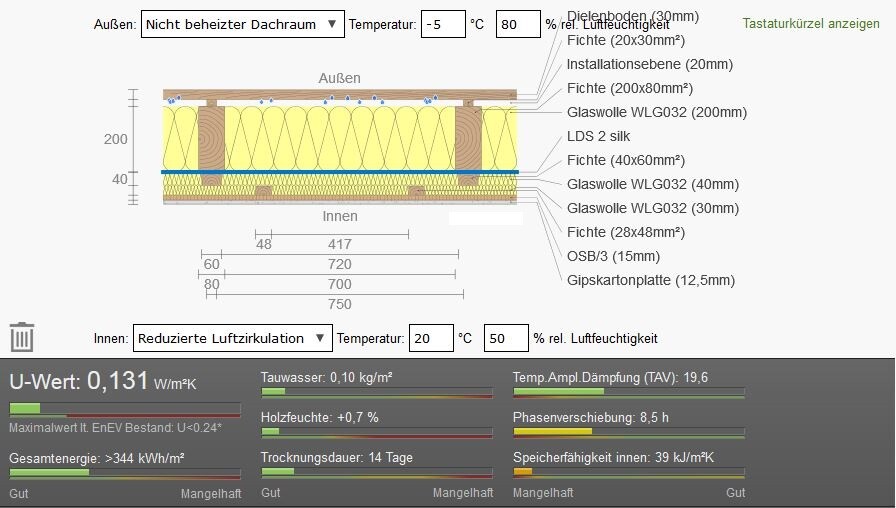Select the 'Fichte (40x60mm²)' layer label

coord(625,160)
